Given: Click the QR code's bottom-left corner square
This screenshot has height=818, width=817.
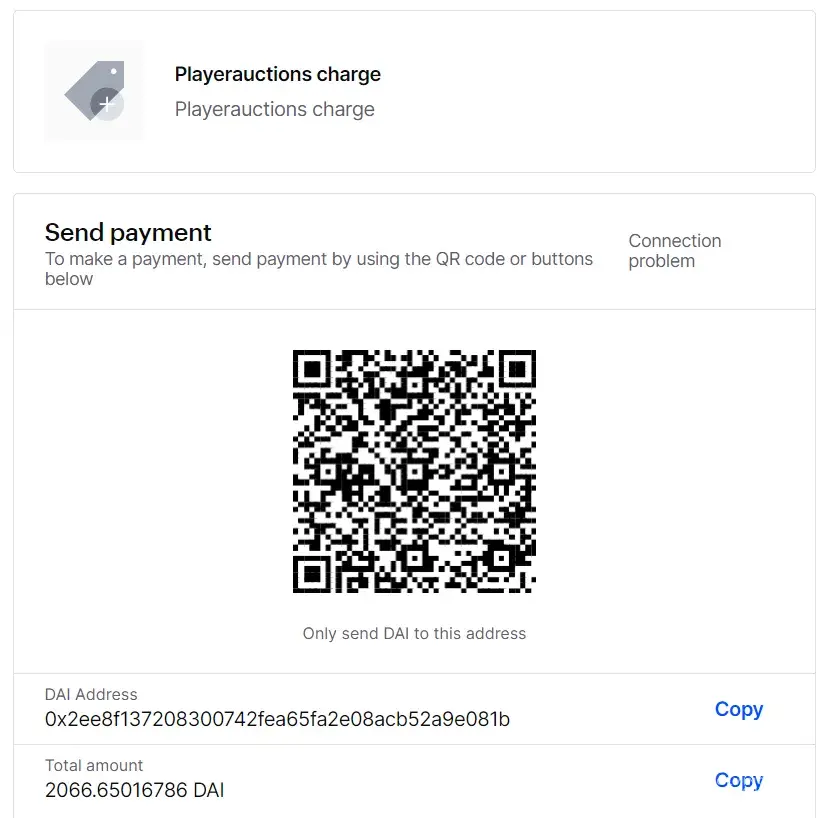Looking at the screenshot, I should click(313, 573).
